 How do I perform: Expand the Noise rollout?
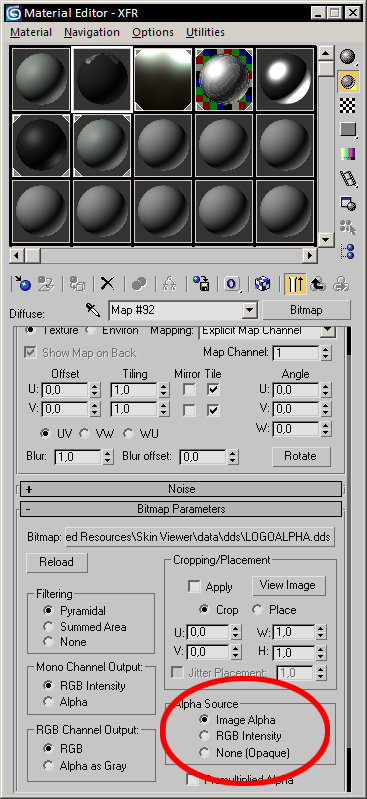pos(181,489)
